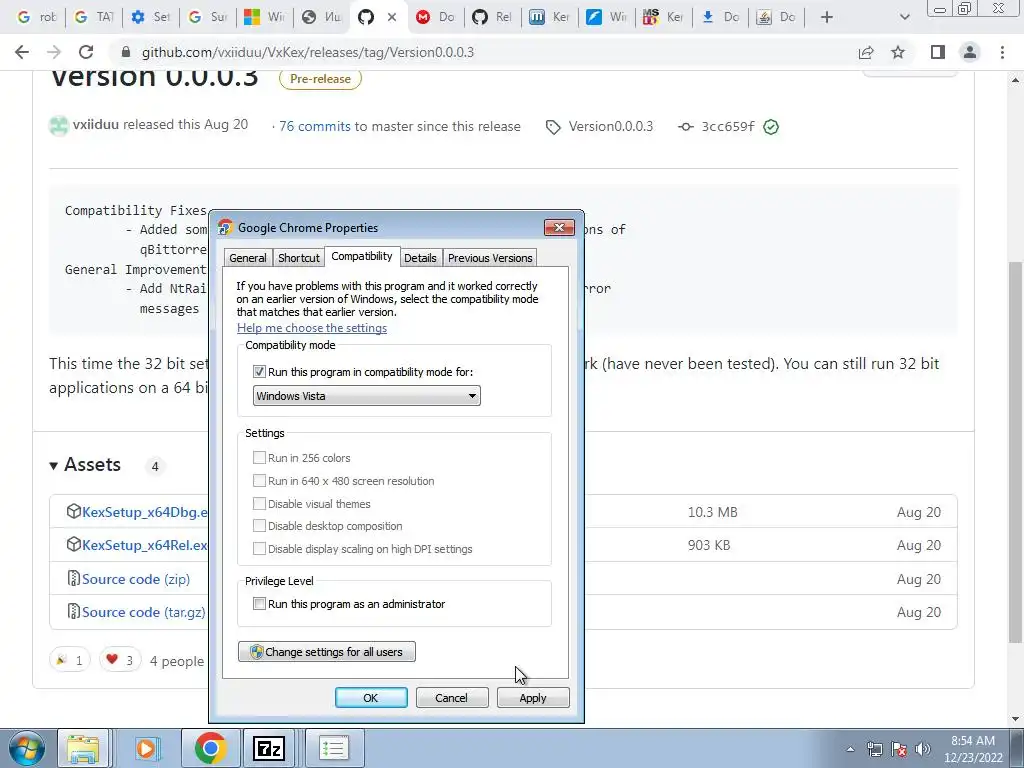Enable Run this program as an administrator
Screen dimensions: 1024x768
coord(259,603)
